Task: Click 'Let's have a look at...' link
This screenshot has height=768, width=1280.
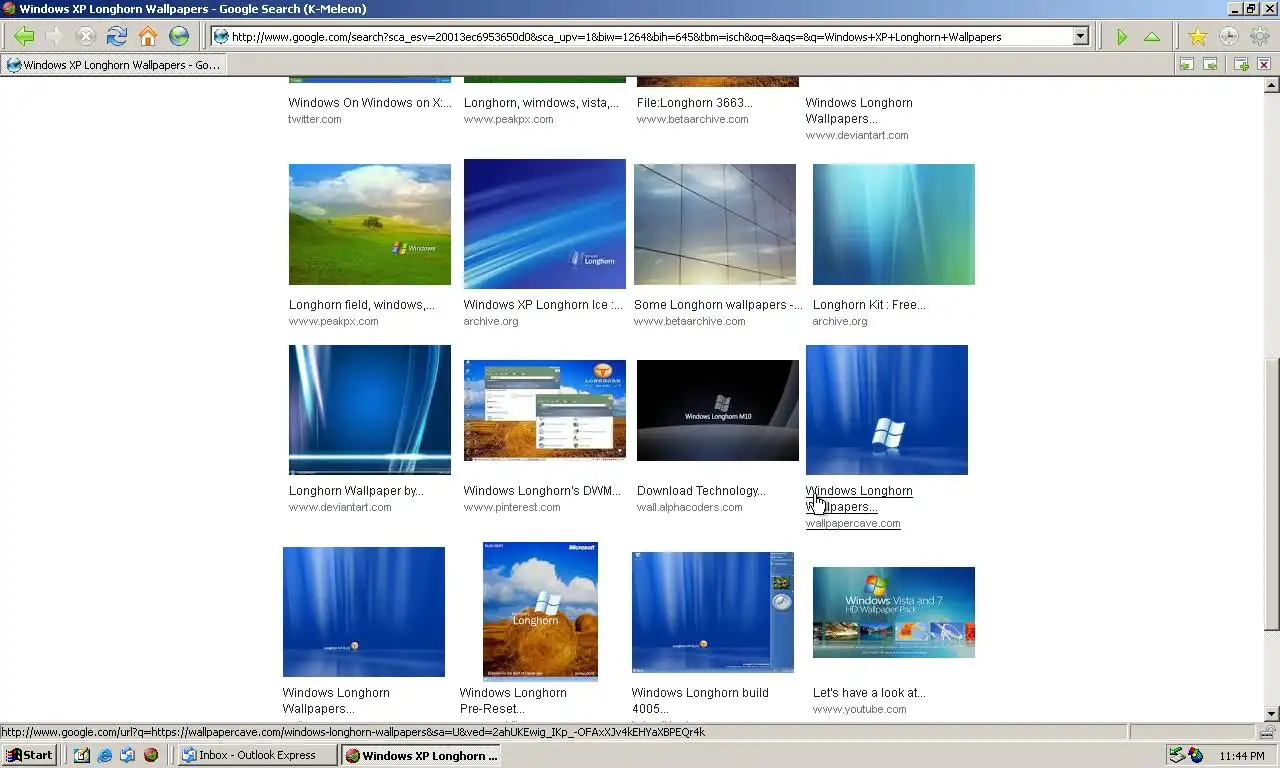Action: coord(869,693)
